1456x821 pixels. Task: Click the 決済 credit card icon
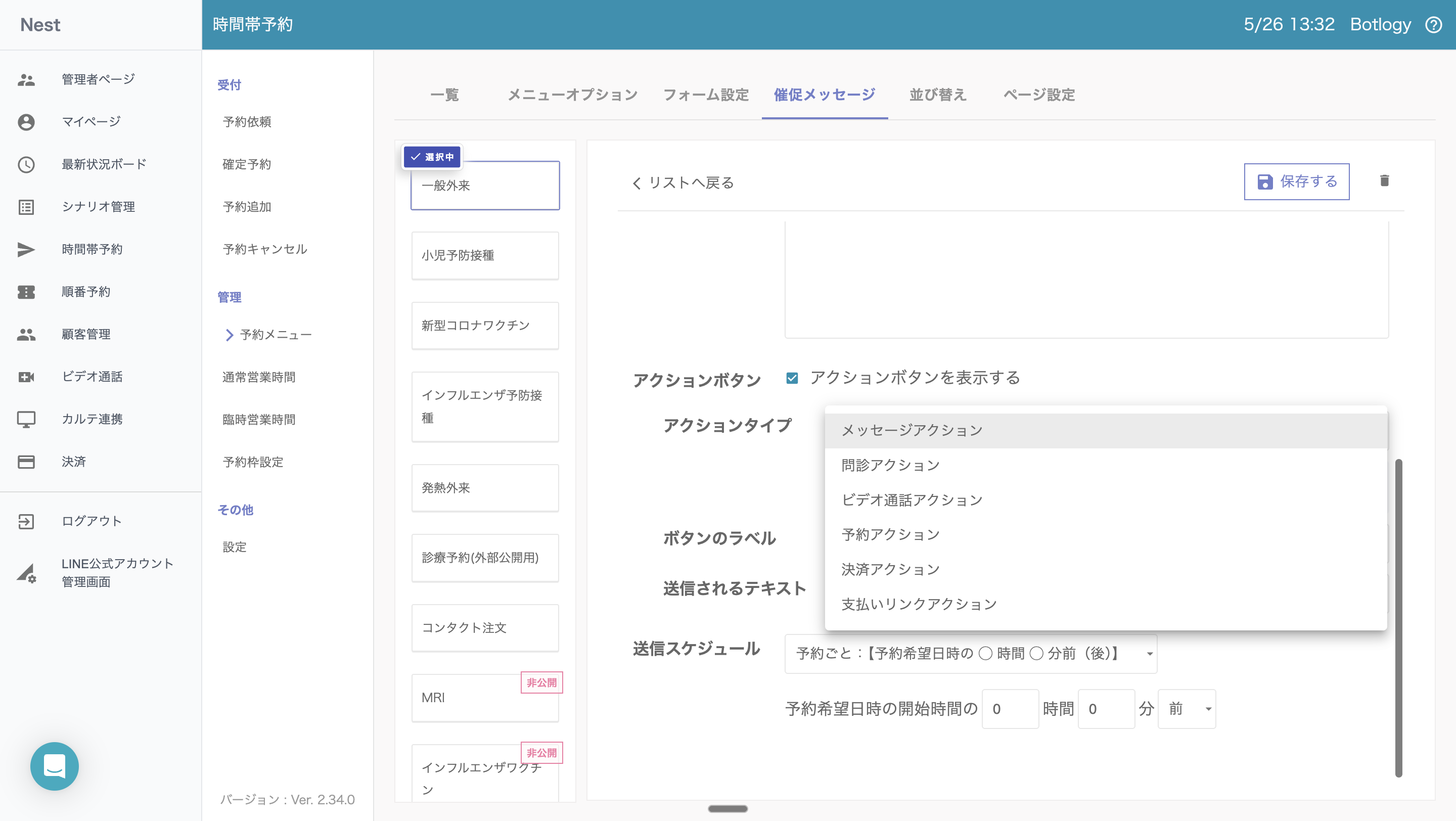coord(26,462)
